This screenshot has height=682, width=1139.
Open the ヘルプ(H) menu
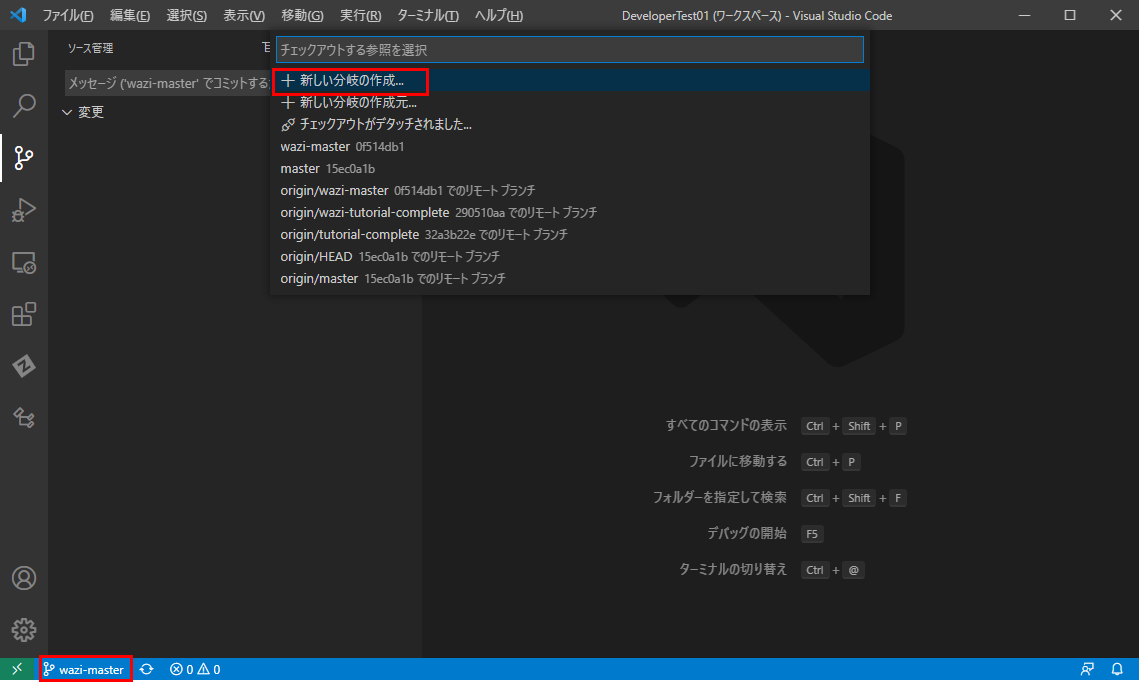tap(498, 15)
